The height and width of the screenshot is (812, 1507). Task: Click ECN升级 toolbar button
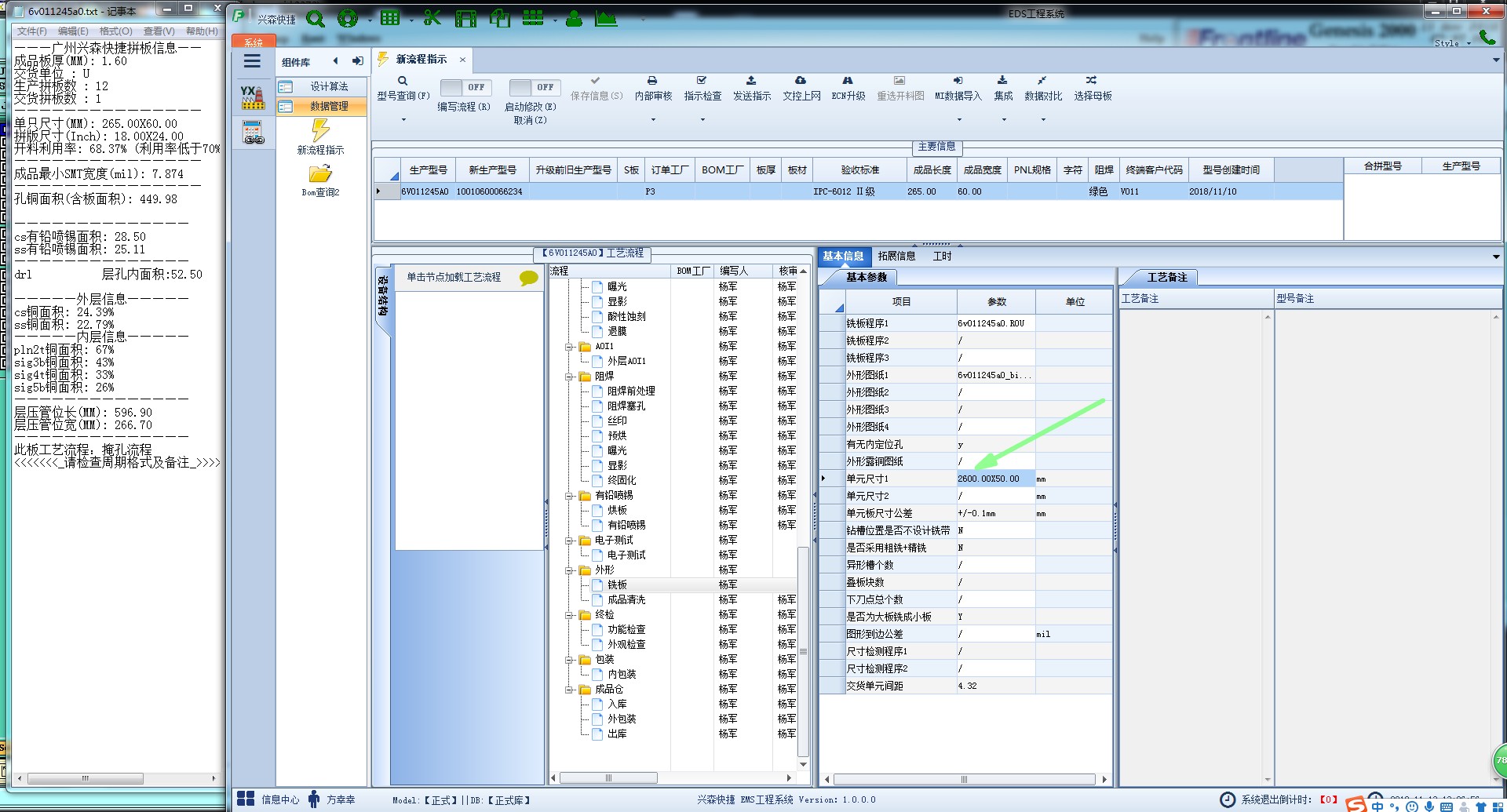click(848, 89)
